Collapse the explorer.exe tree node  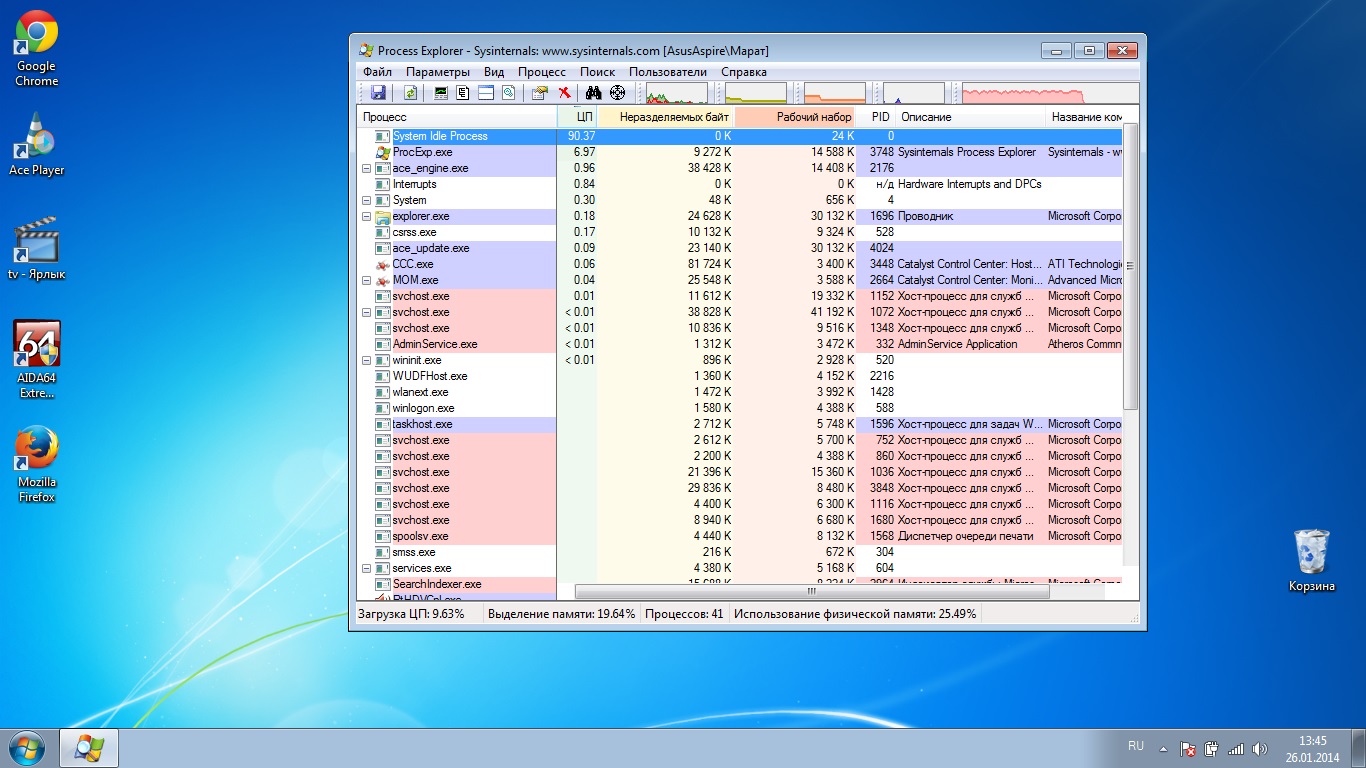click(x=366, y=217)
